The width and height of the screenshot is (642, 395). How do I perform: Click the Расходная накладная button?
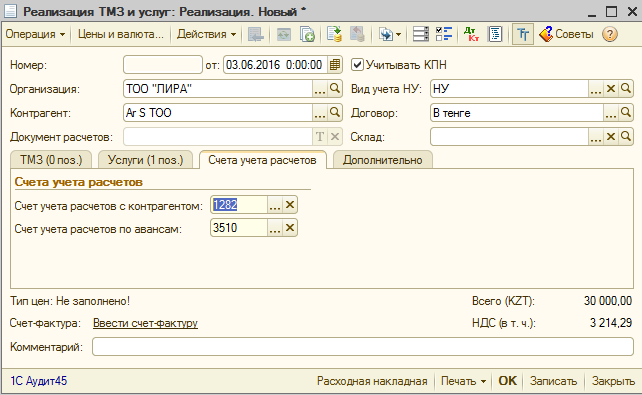tap(372, 381)
